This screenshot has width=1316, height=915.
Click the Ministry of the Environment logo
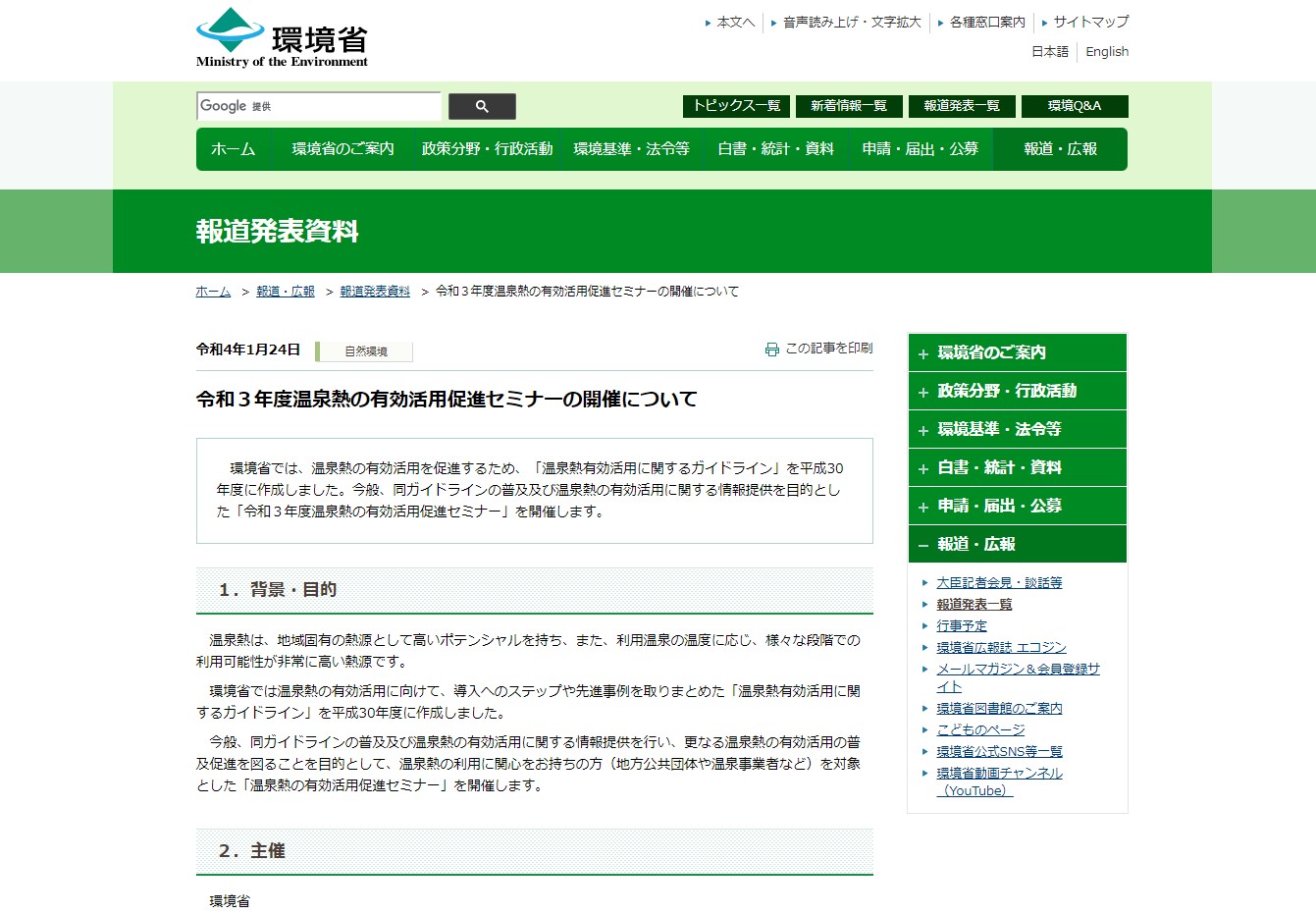[282, 38]
